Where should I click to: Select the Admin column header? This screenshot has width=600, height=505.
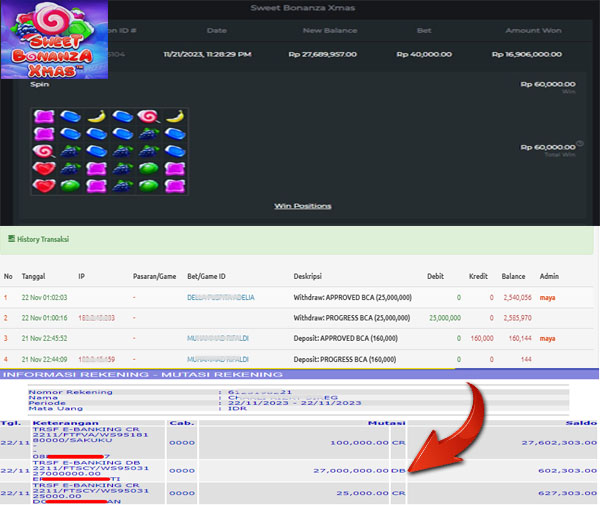click(x=549, y=276)
